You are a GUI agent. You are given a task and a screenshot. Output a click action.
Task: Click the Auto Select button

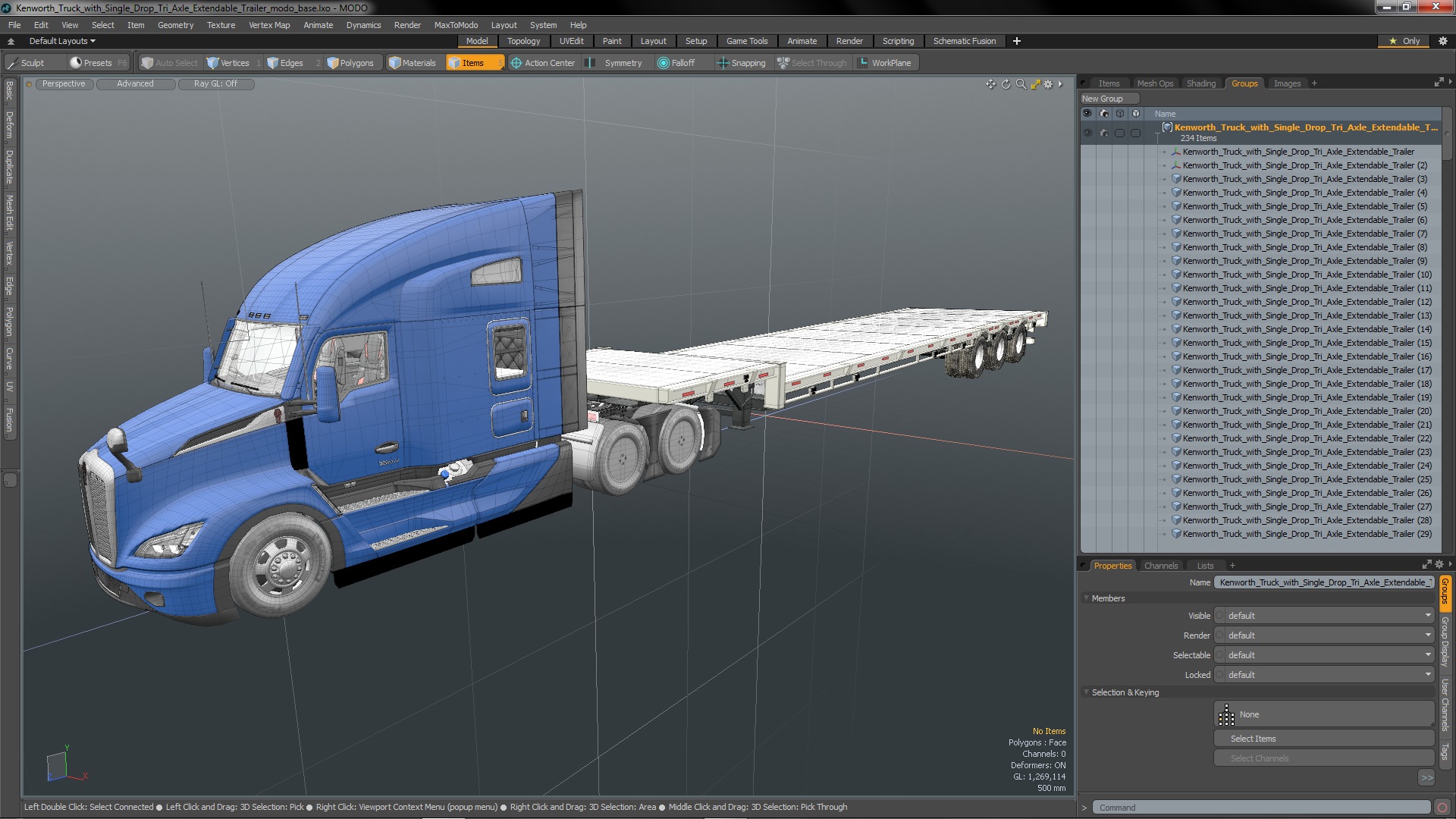169,63
